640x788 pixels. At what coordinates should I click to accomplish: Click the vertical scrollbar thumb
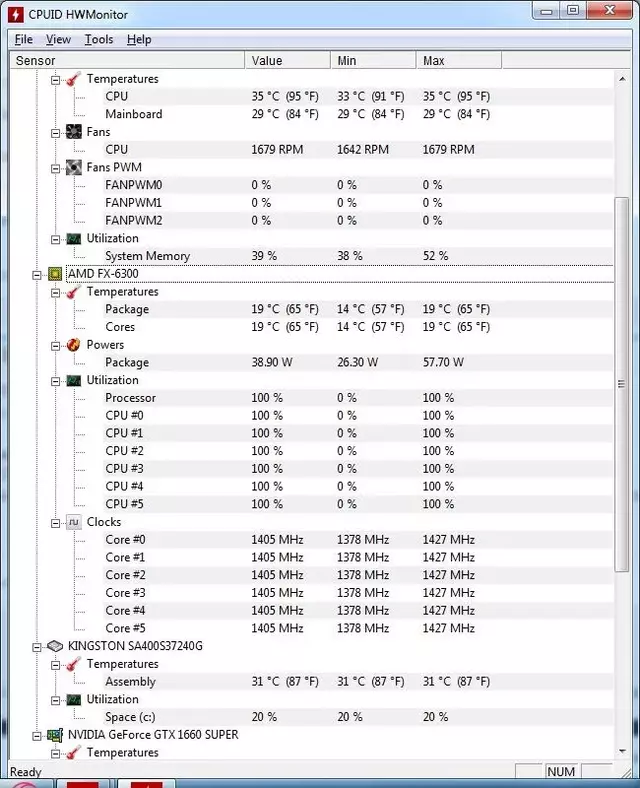622,384
